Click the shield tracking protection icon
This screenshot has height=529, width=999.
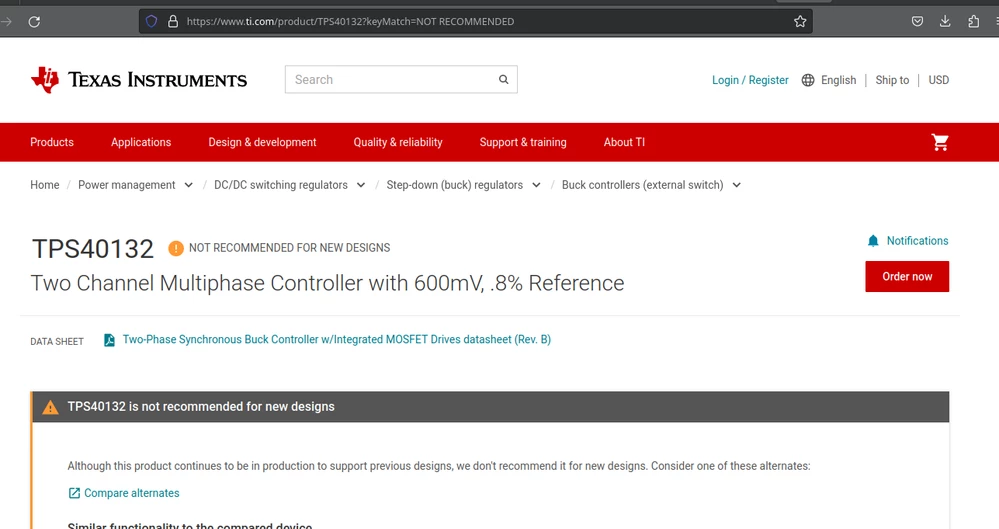tap(152, 21)
